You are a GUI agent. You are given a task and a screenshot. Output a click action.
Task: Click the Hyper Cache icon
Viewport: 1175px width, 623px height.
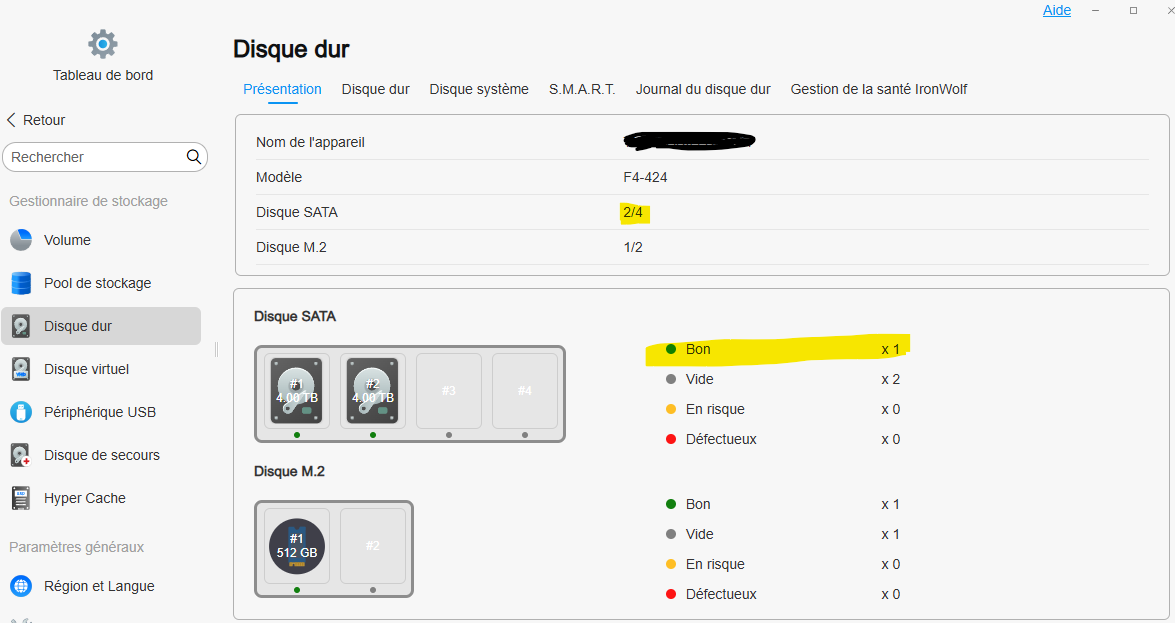pos(21,498)
